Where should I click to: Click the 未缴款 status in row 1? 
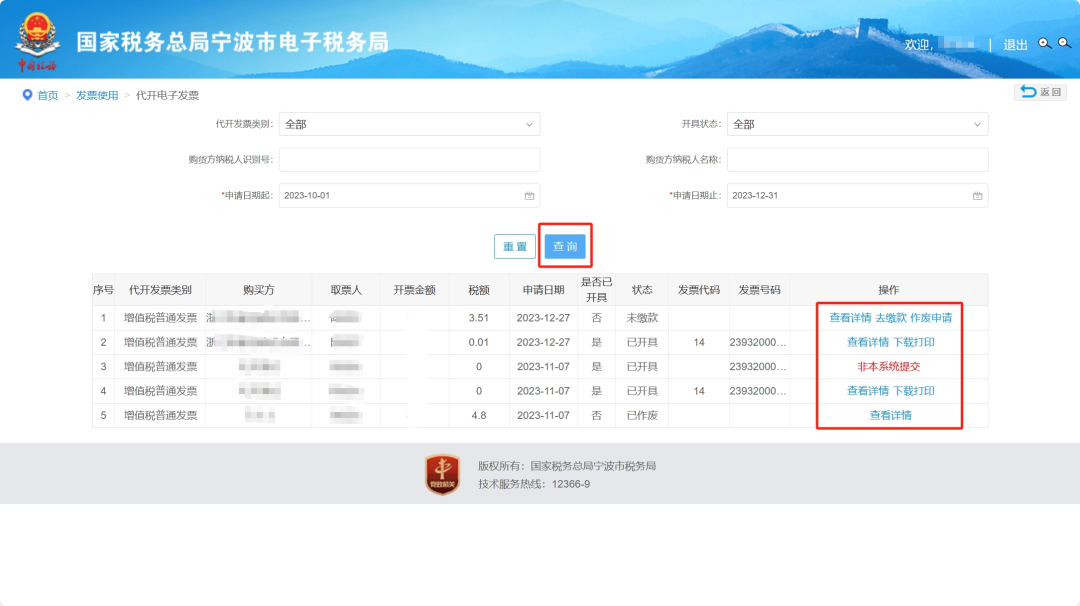(642, 317)
